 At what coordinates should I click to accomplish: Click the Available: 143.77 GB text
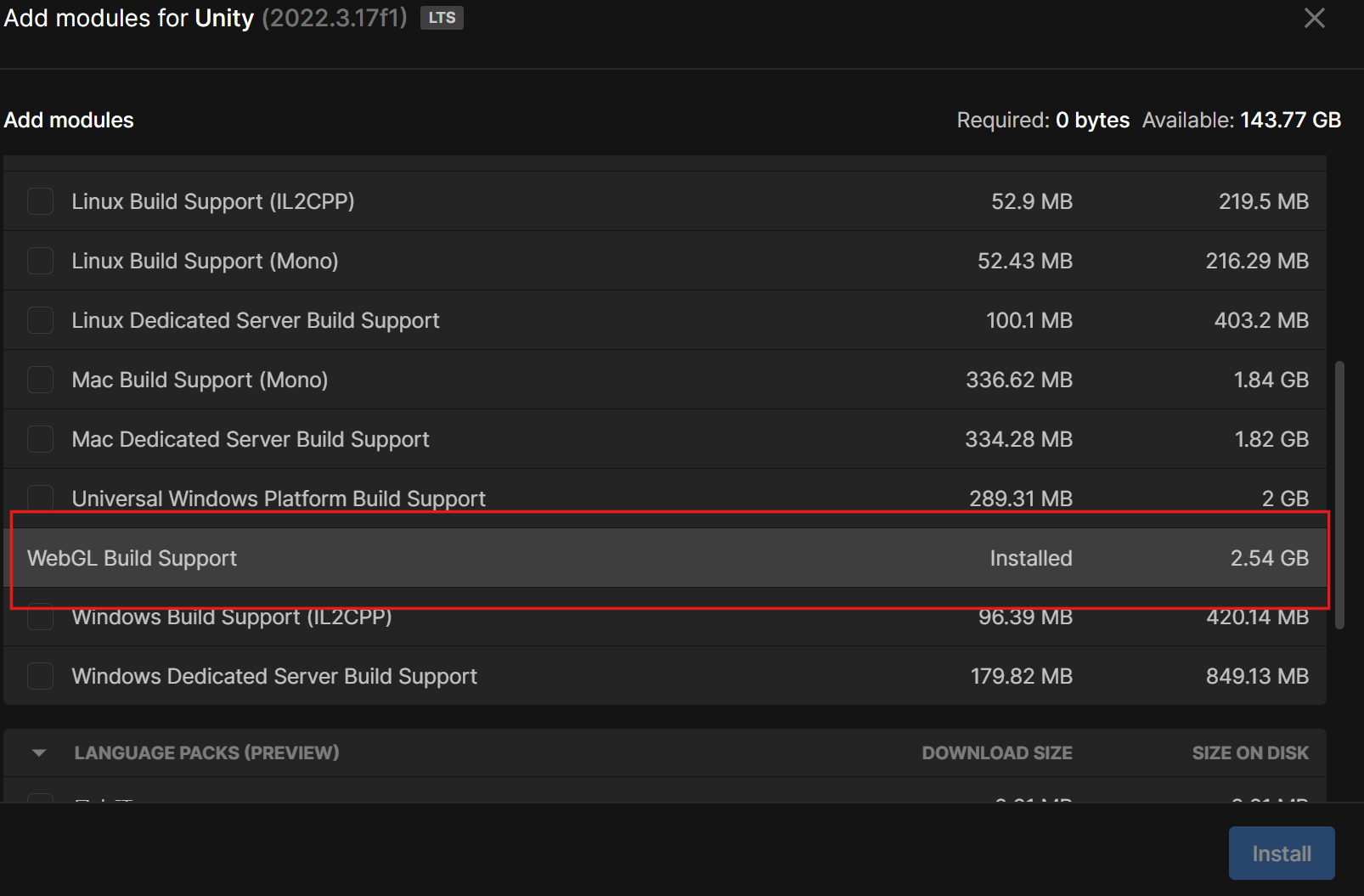1242,120
